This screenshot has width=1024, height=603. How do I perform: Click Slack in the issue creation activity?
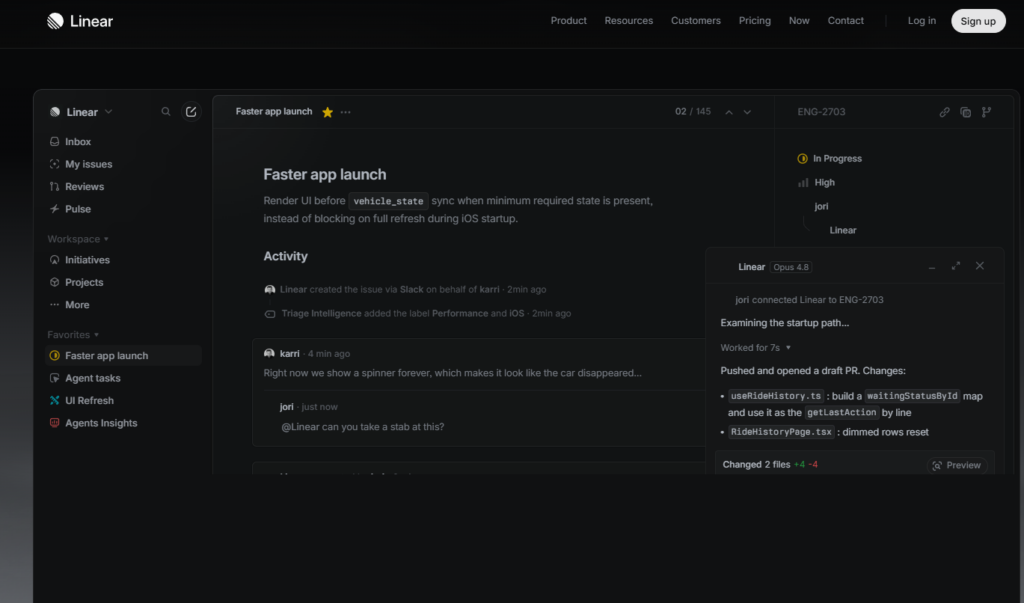pos(411,289)
